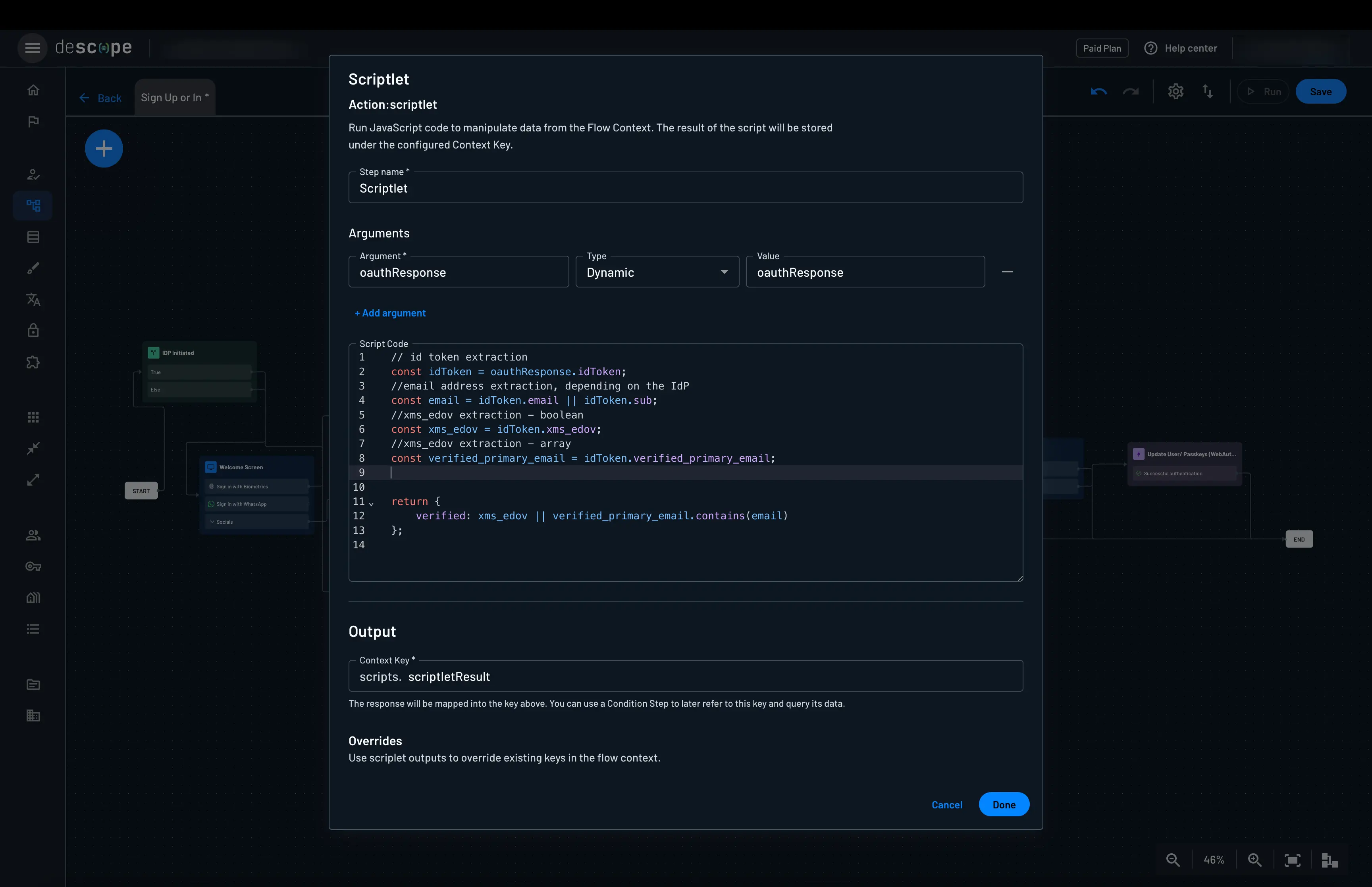This screenshot has width=1372, height=887.
Task: Open the Styles brush sidebar icon
Action: (x=33, y=268)
